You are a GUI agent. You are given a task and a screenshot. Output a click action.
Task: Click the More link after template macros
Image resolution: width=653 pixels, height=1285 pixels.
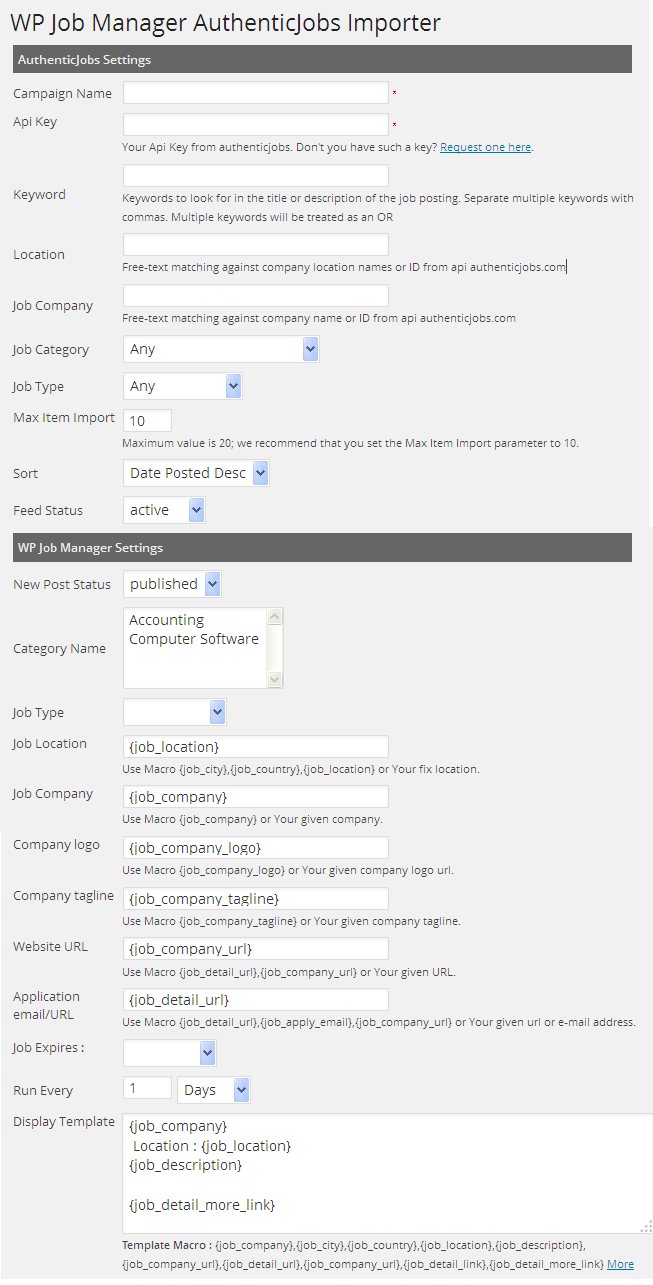620,1264
